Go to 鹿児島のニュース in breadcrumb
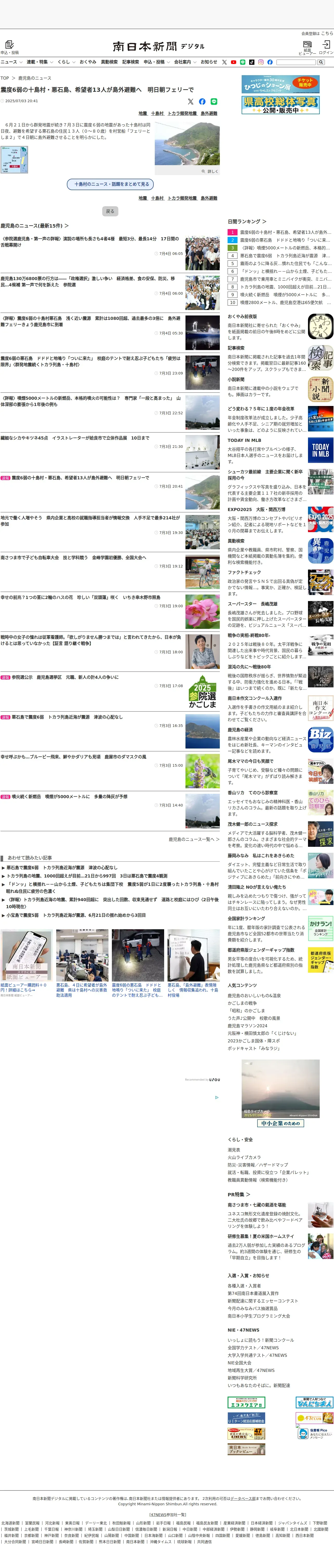334x1568 pixels. [35, 78]
